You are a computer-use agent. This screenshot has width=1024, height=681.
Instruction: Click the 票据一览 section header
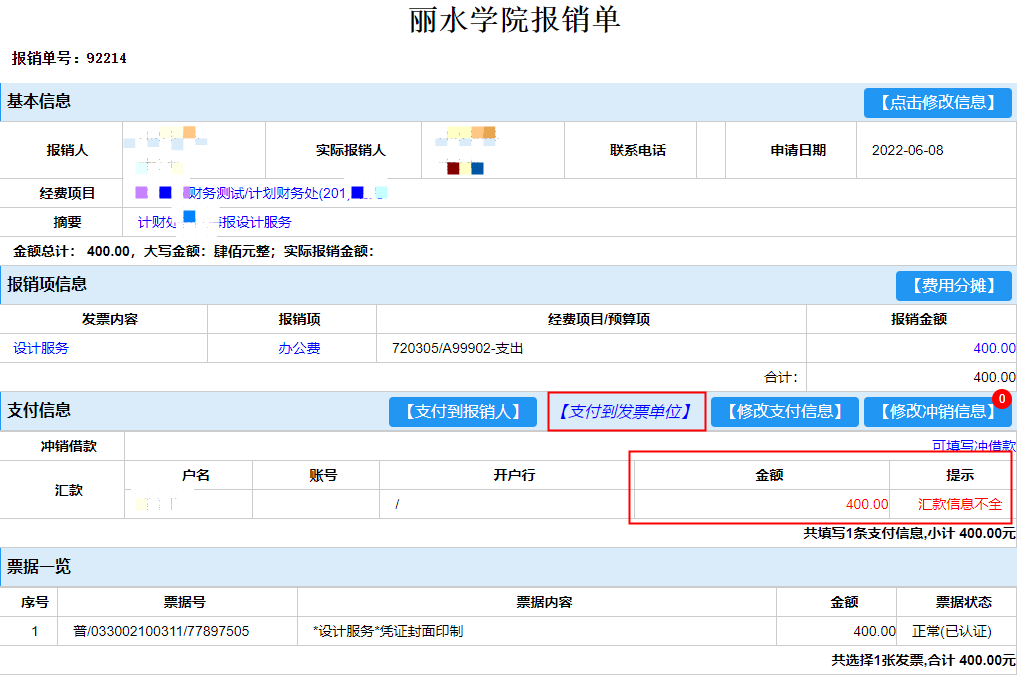[39, 567]
